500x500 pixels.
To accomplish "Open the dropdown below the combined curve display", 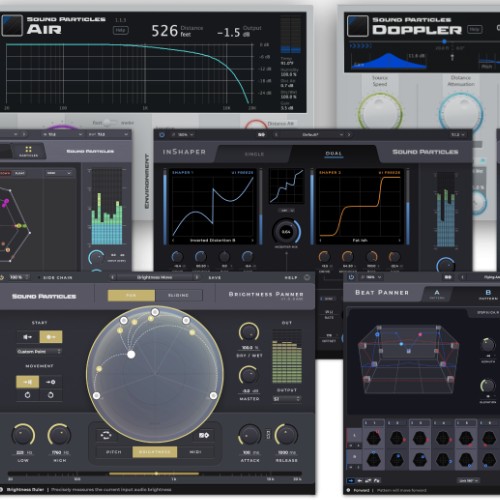I will pos(286,211).
